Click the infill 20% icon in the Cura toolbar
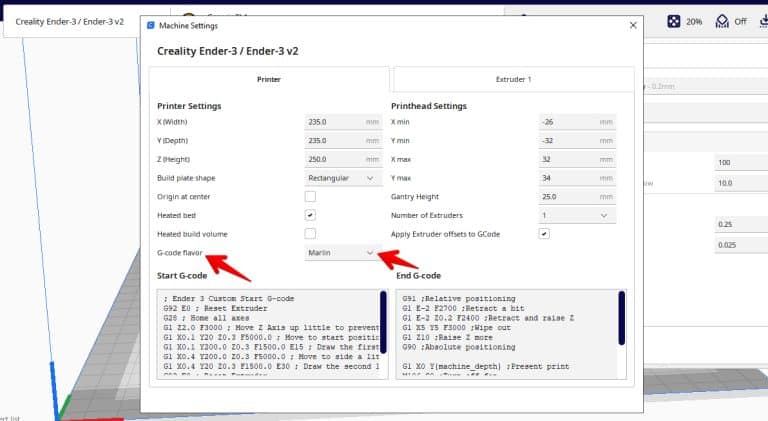The image size is (768, 421). click(674, 22)
